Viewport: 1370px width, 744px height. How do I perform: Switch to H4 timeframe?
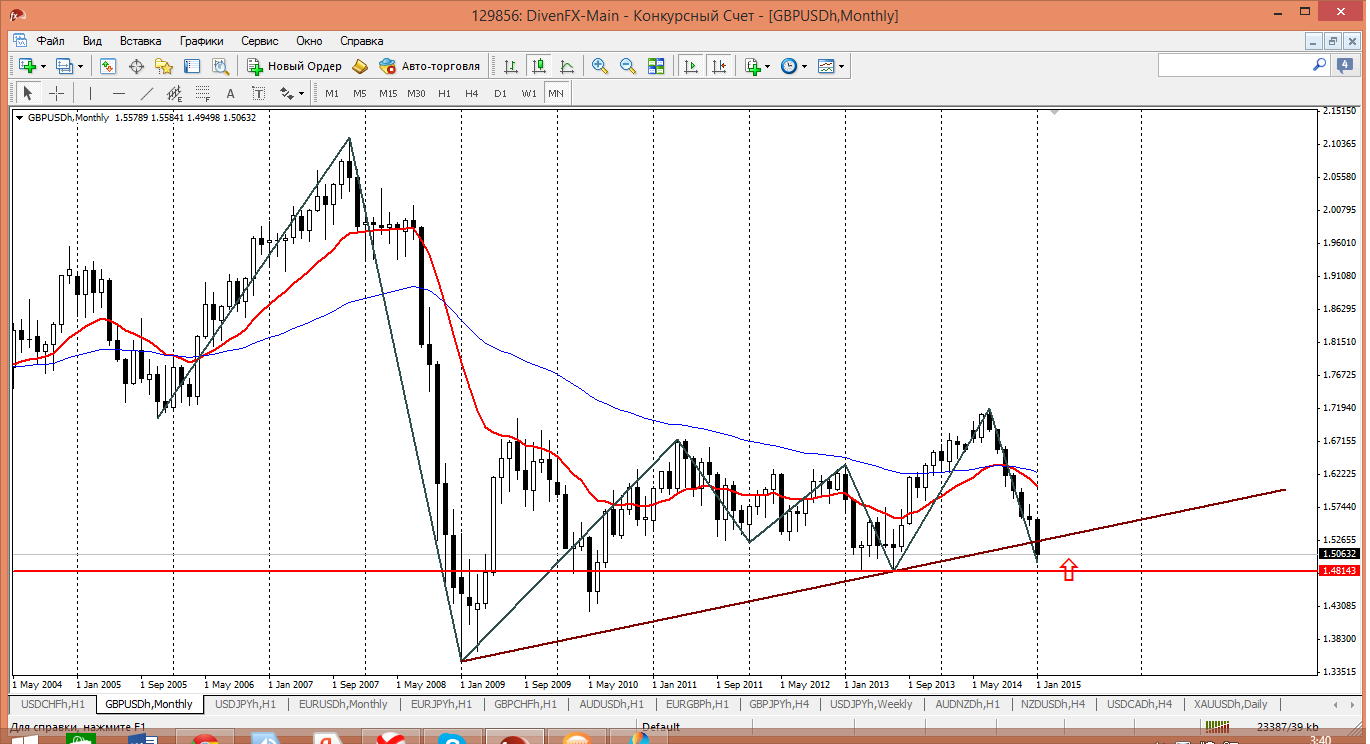[472, 93]
